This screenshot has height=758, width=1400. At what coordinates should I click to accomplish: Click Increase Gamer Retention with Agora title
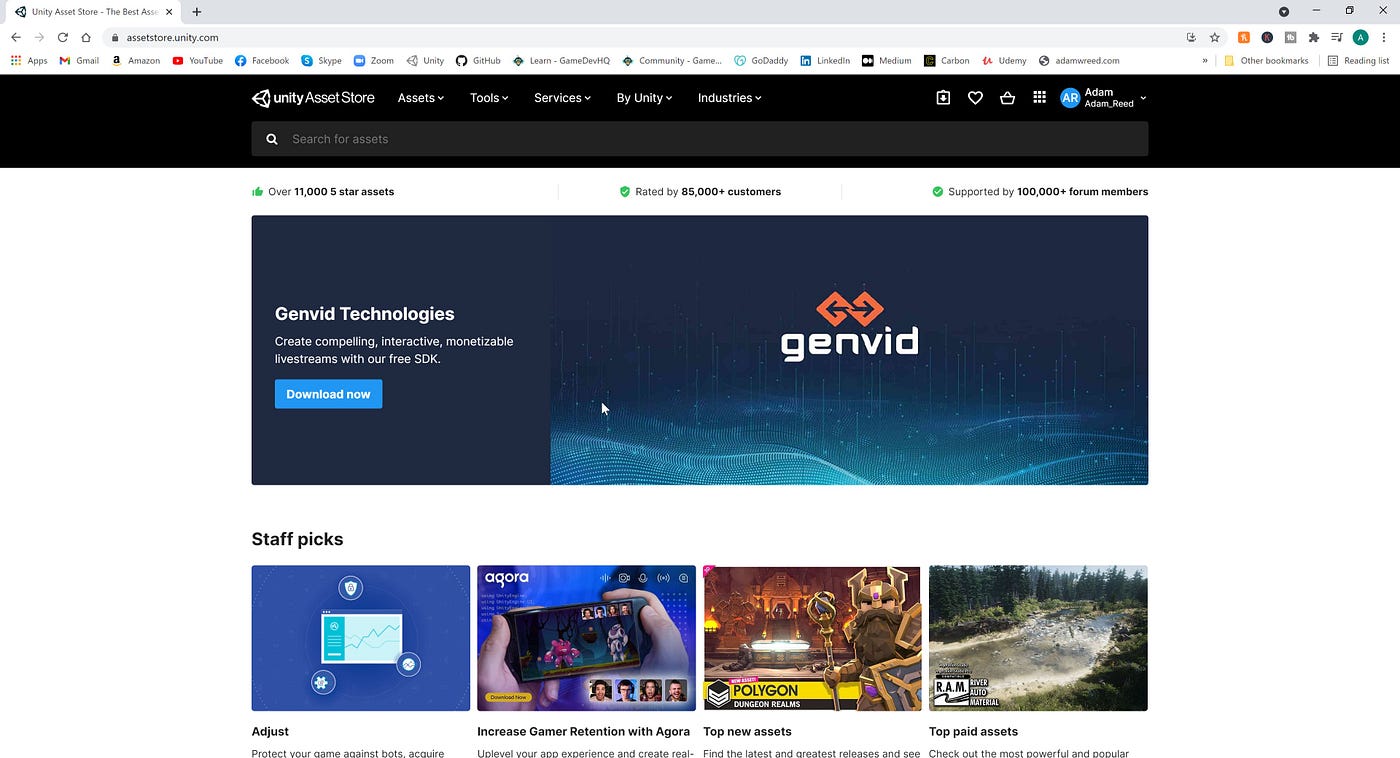pos(584,732)
